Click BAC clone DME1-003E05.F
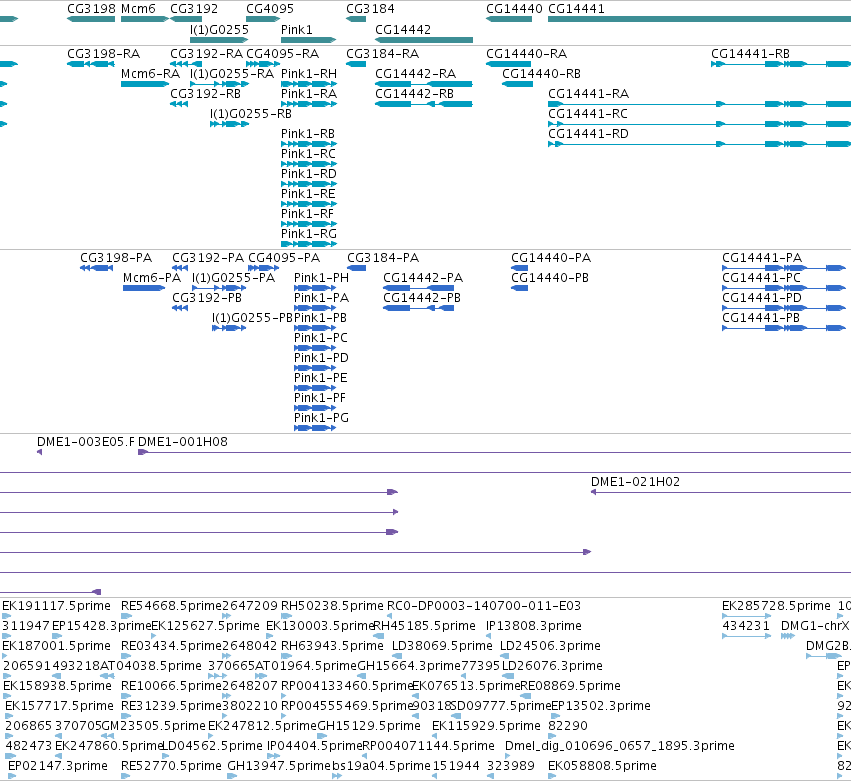This screenshot has height=781, width=851. click(86, 442)
